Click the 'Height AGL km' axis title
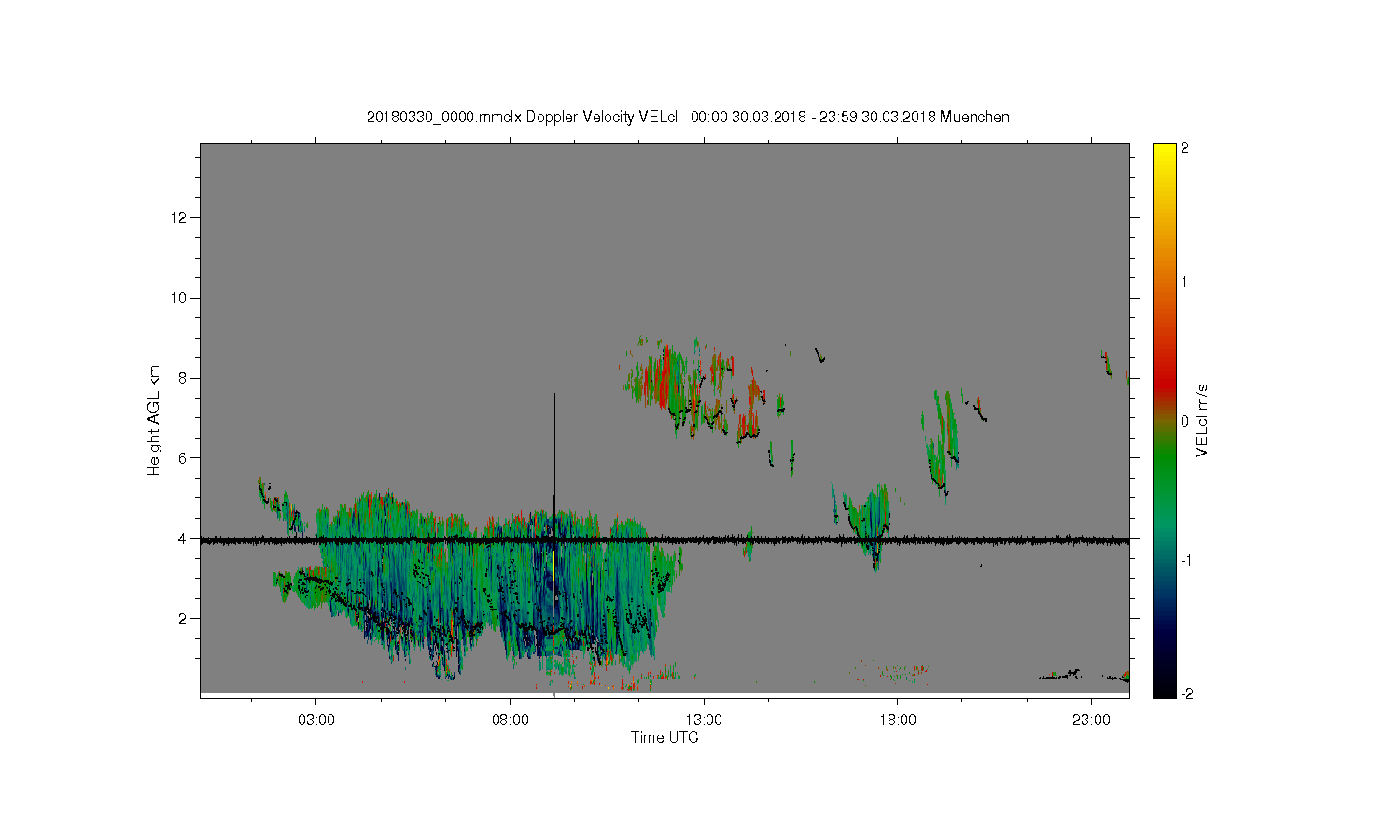 coord(154,420)
